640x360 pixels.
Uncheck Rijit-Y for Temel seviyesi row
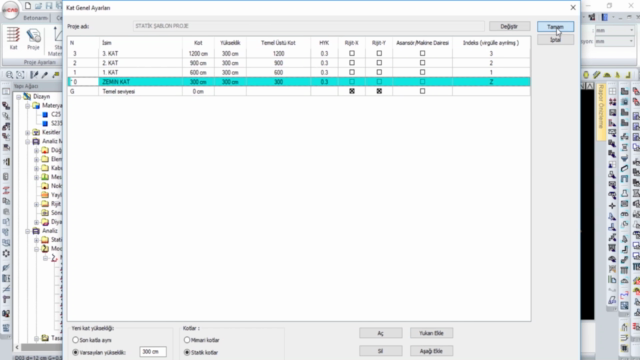click(x=379, y=91)
